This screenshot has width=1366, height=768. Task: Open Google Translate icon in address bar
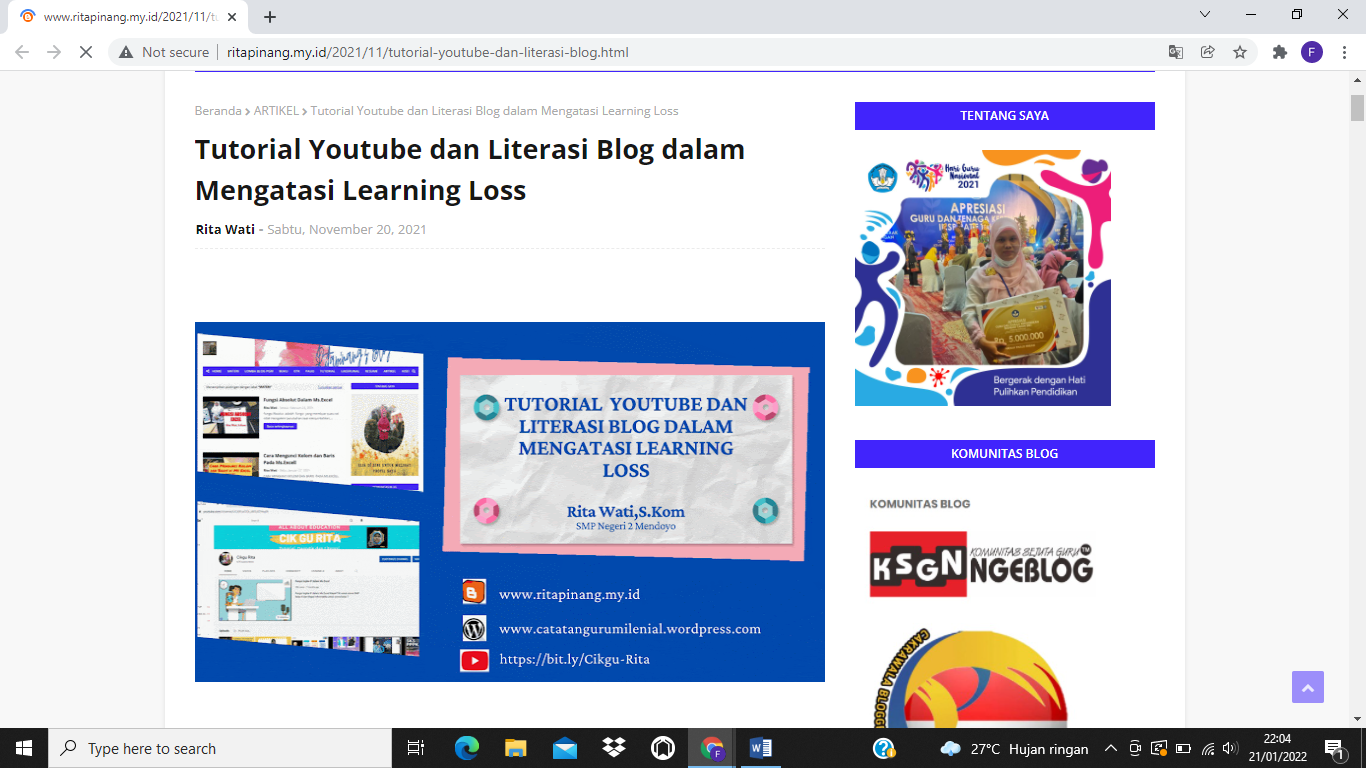click(1176, 52)
